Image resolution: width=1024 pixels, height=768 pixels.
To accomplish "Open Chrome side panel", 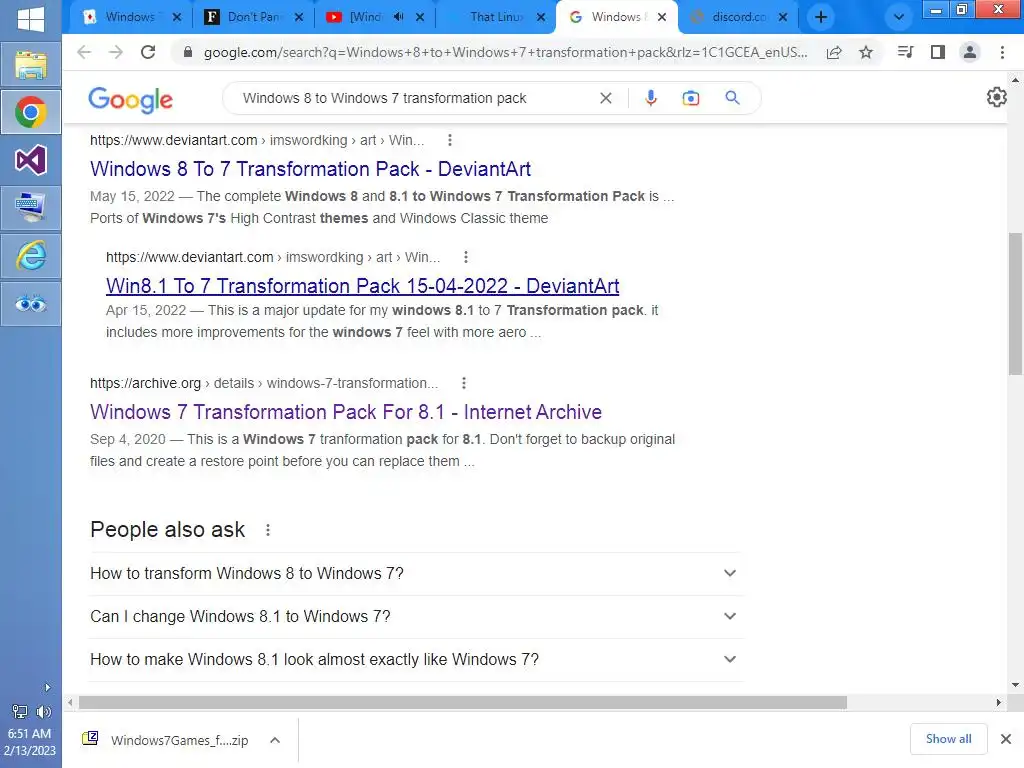I will tap(938, 52).
